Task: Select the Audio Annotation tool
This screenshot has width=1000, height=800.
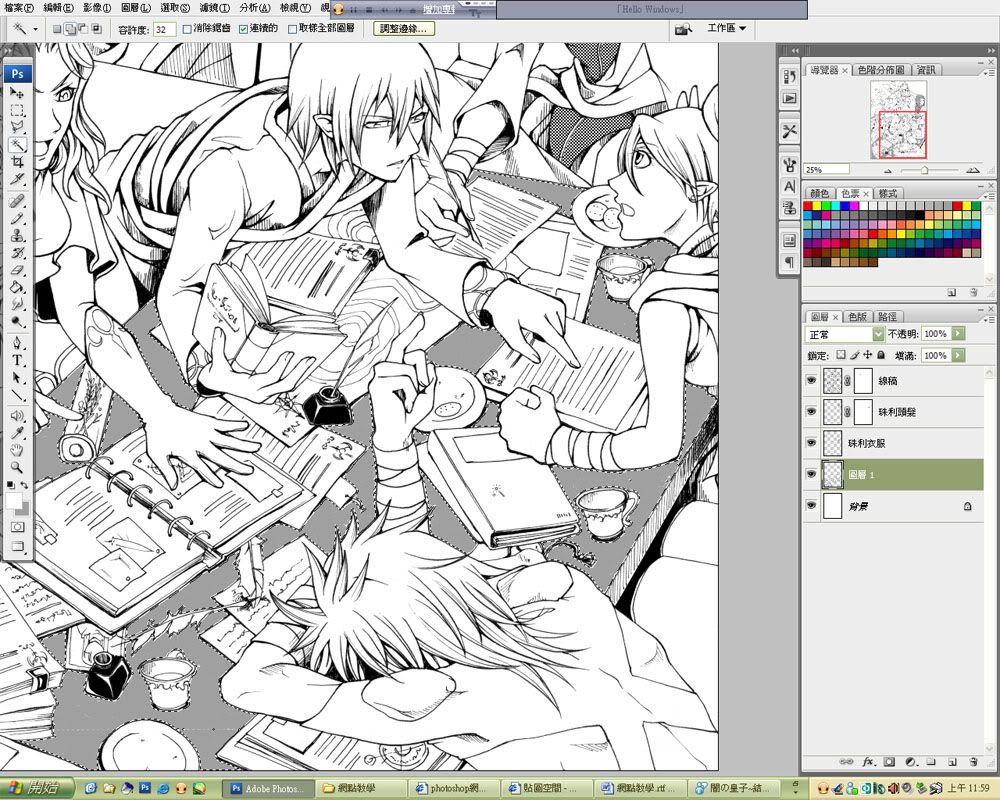Action: coord(17,416)
